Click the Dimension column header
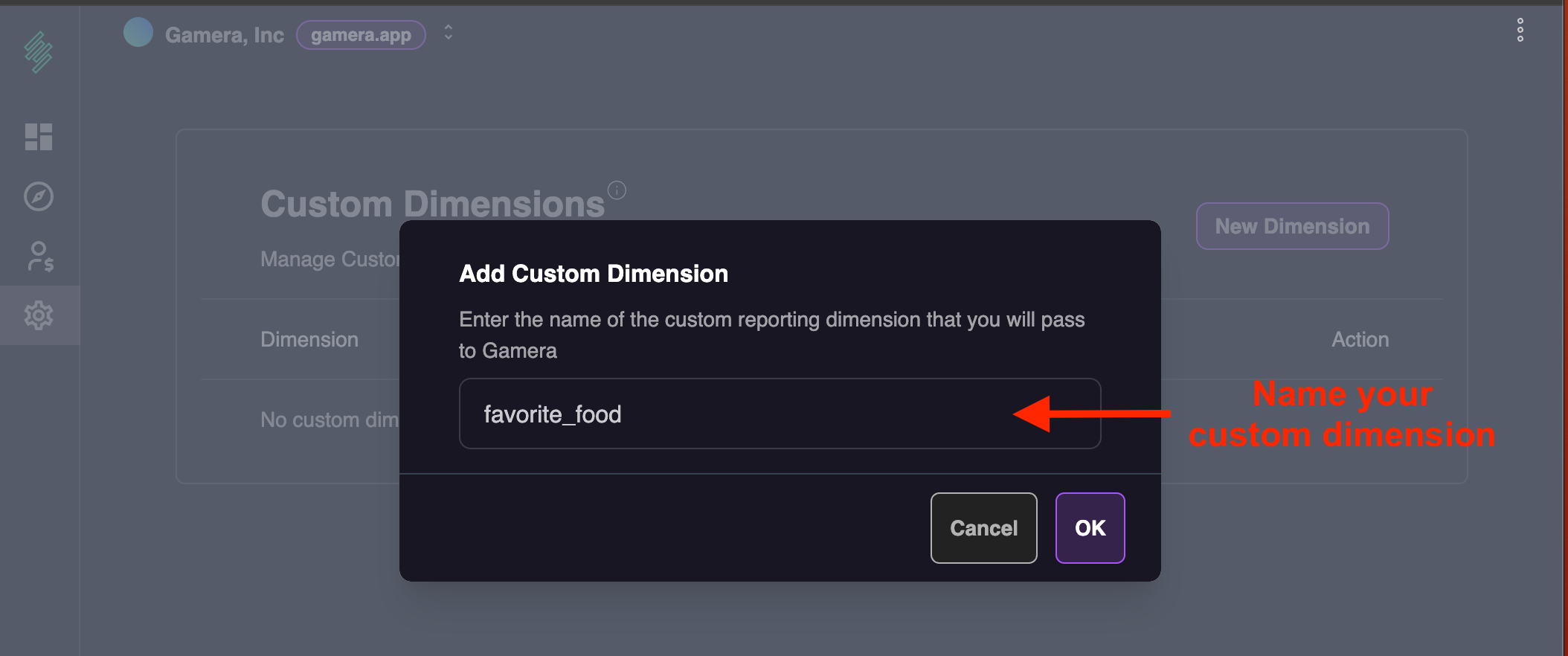The height and width of the screenshot is (656, 1568). [309, 339]
